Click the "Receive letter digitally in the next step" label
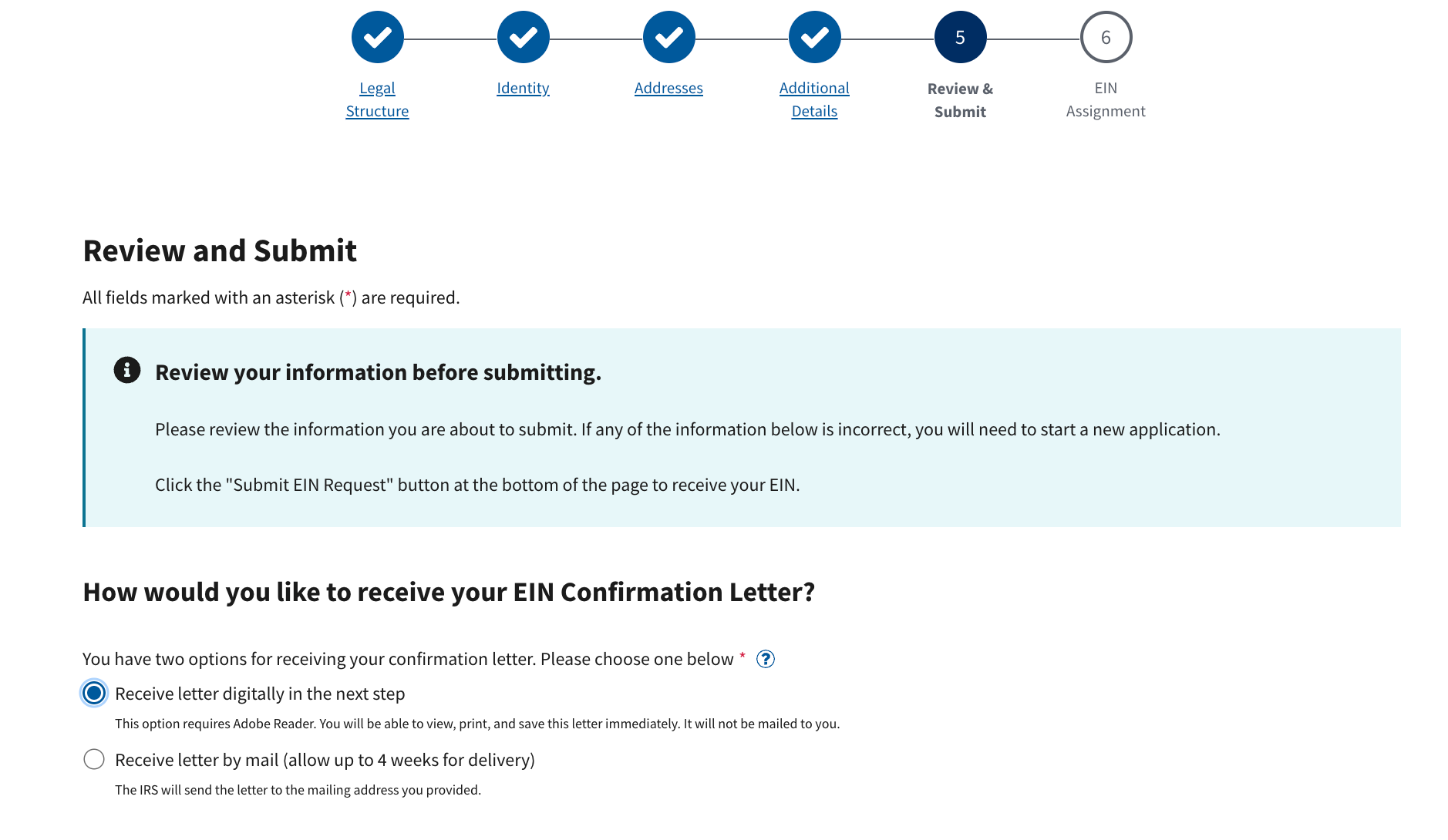This screenshot has height=840, width=1448. [260, 694]
